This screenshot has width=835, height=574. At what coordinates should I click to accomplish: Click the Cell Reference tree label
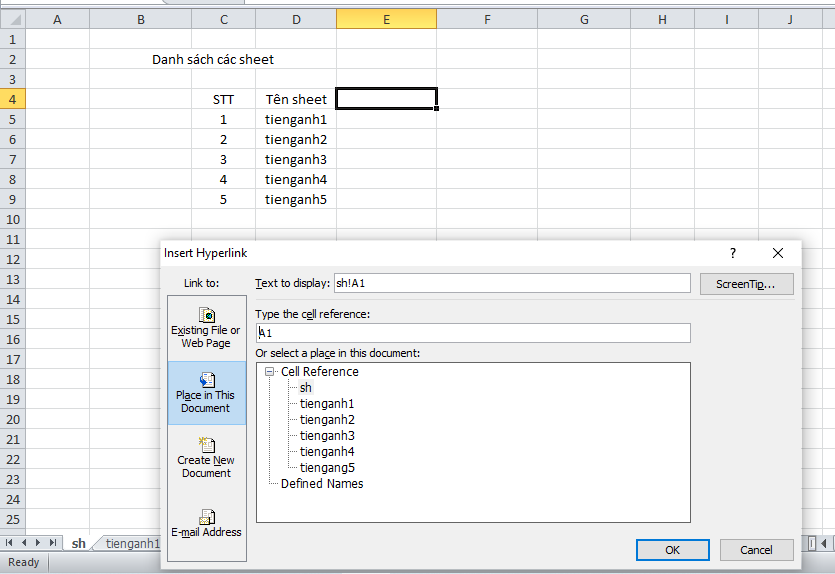(x=320, y=372)
